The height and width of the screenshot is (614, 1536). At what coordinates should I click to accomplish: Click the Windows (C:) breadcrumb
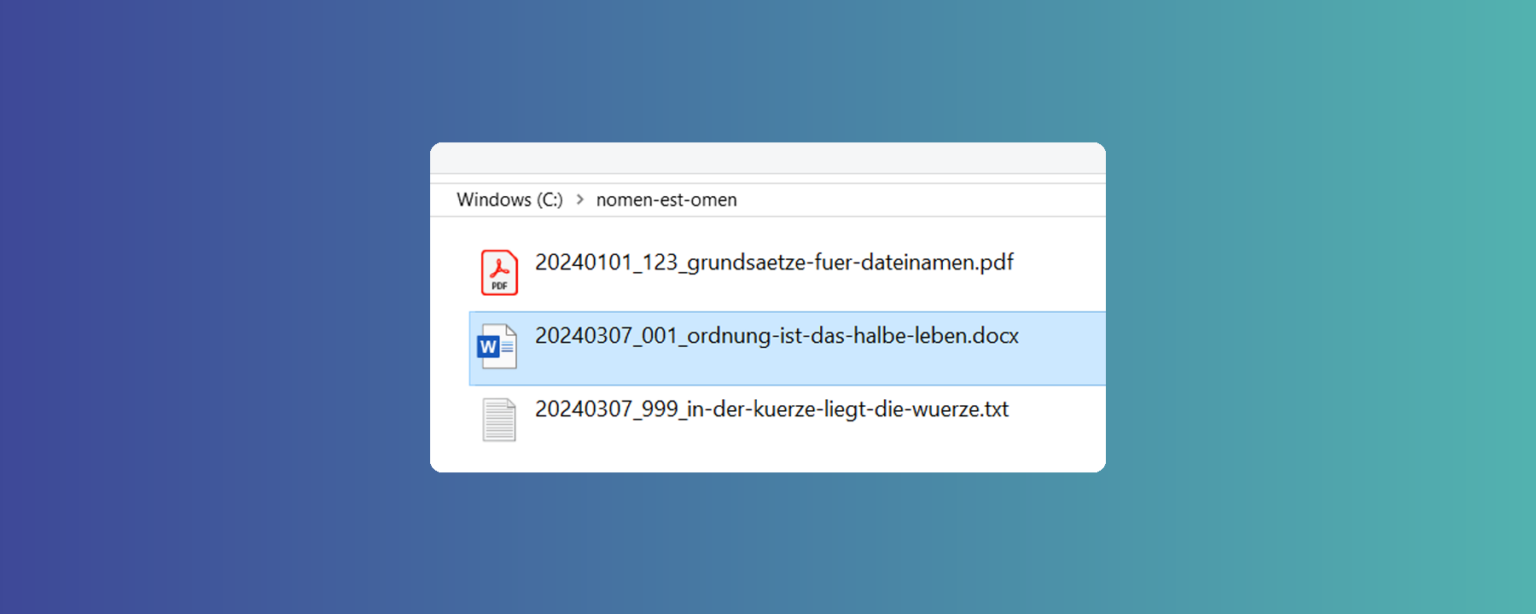(509, 200)
